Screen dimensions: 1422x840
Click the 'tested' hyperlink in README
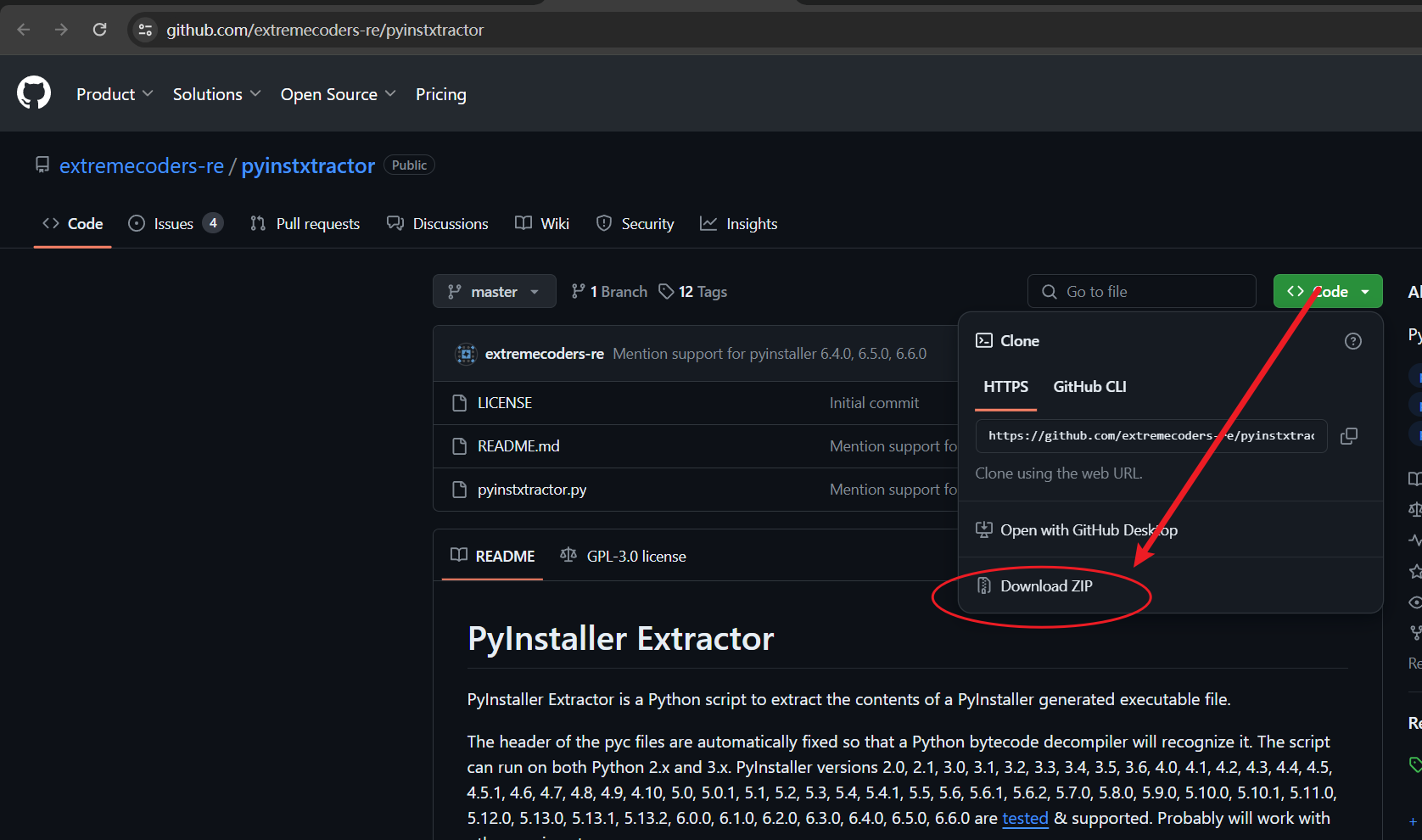[x=1026, y=818]
